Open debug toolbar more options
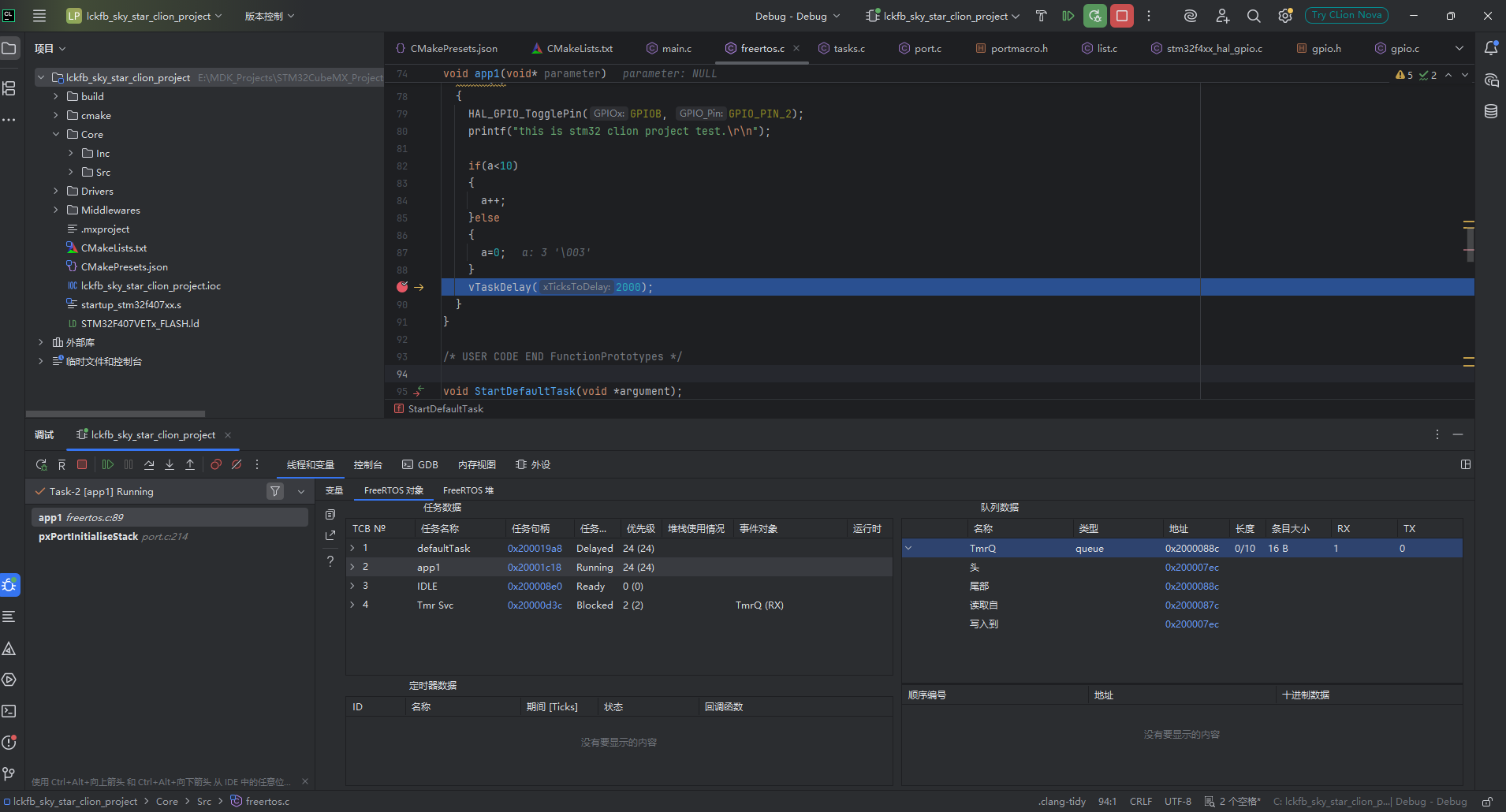Screen dimensions: 1506x812 pyautogui.click(x=257, y=465)
